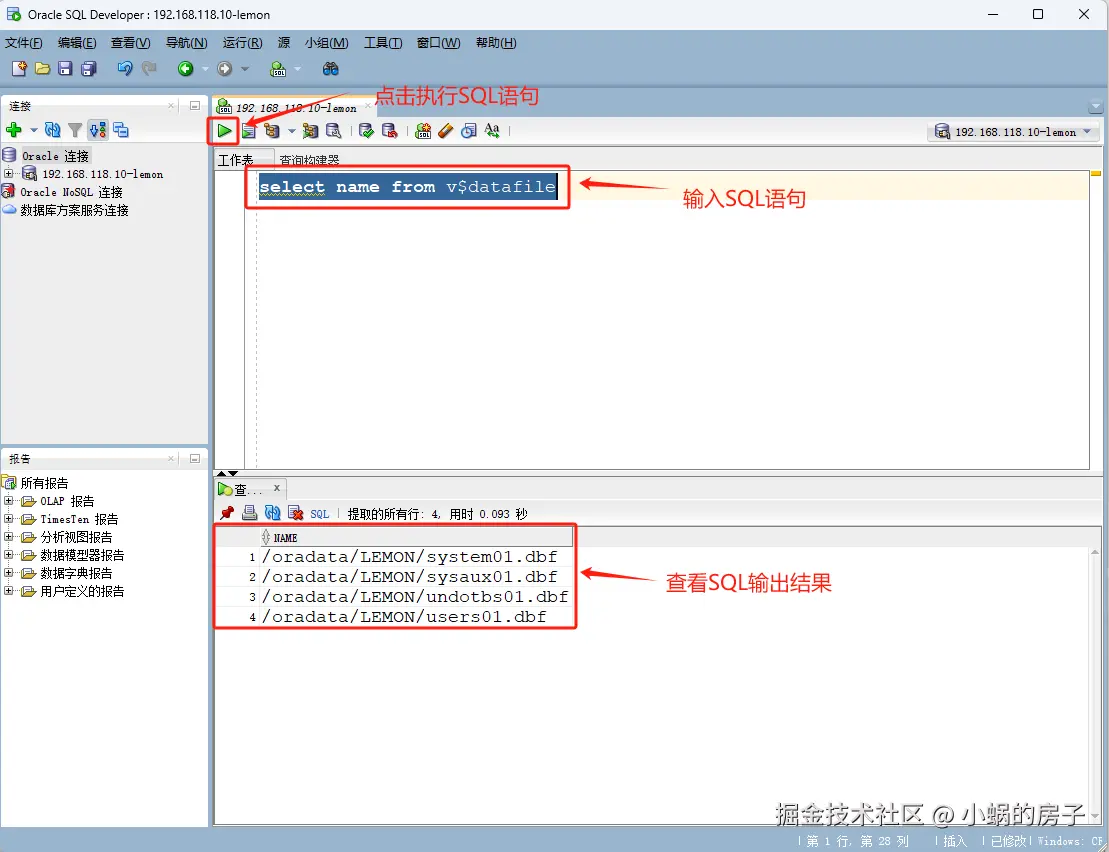Expand the 数据模型器报告 folder
Image resolution: width=1109 pixels, height=852 pixels.
(x=8, y=554)
